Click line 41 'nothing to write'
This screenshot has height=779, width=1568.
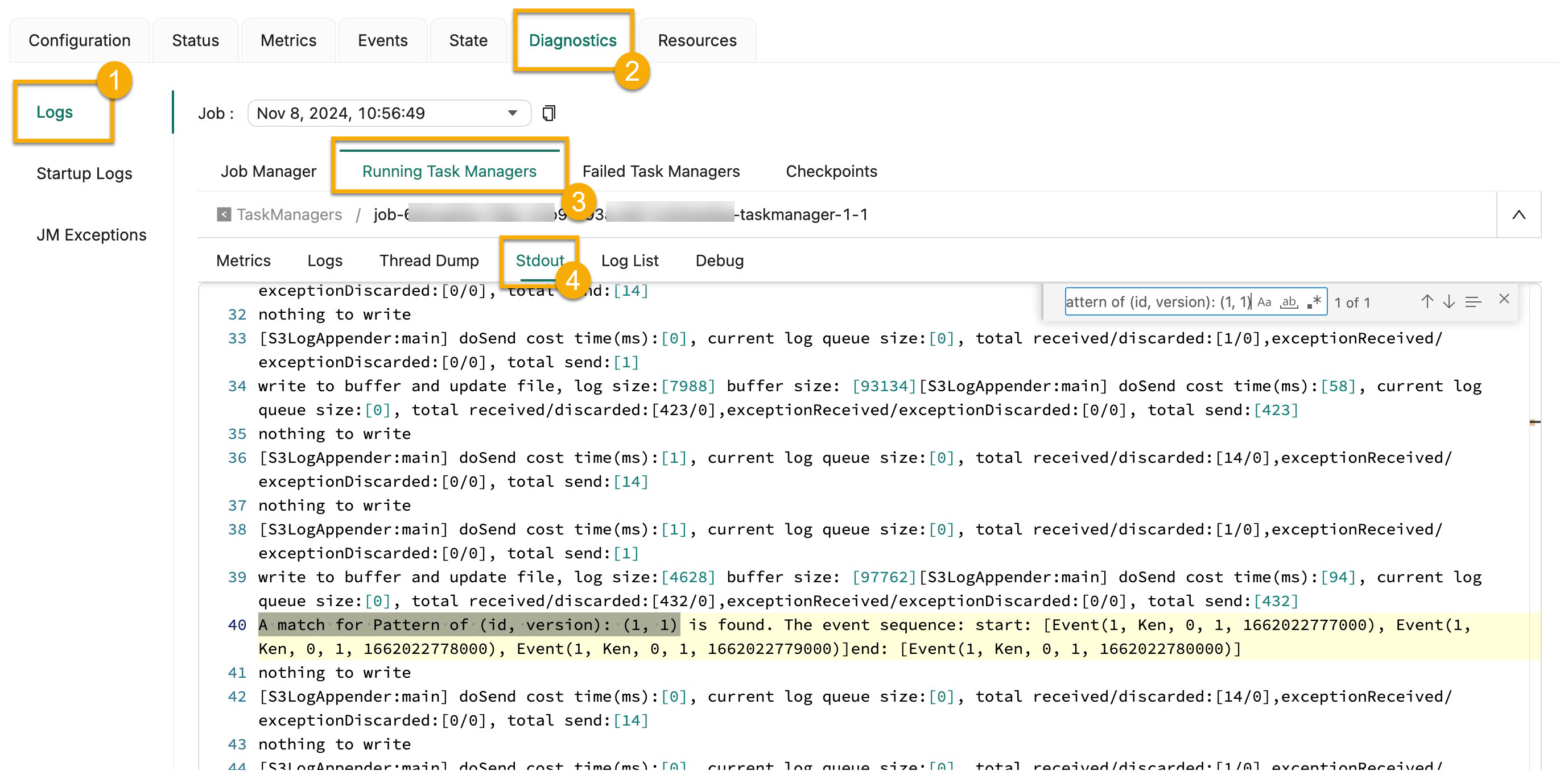click(x=334, y=673)
